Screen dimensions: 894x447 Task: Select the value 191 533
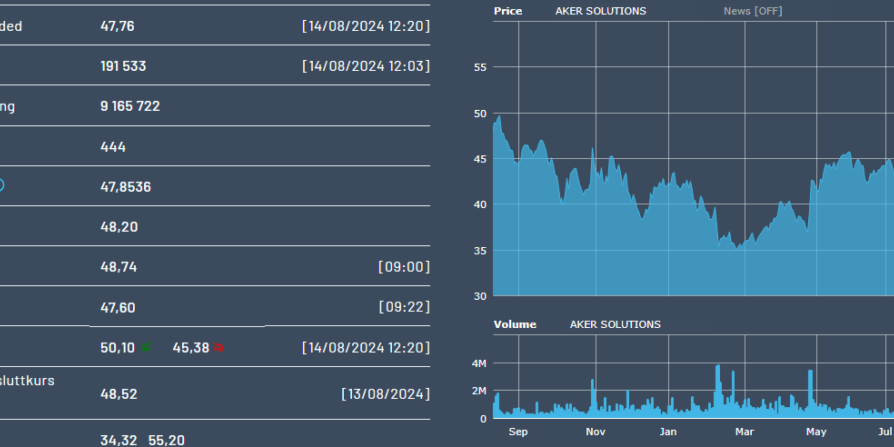click(123, 66)
